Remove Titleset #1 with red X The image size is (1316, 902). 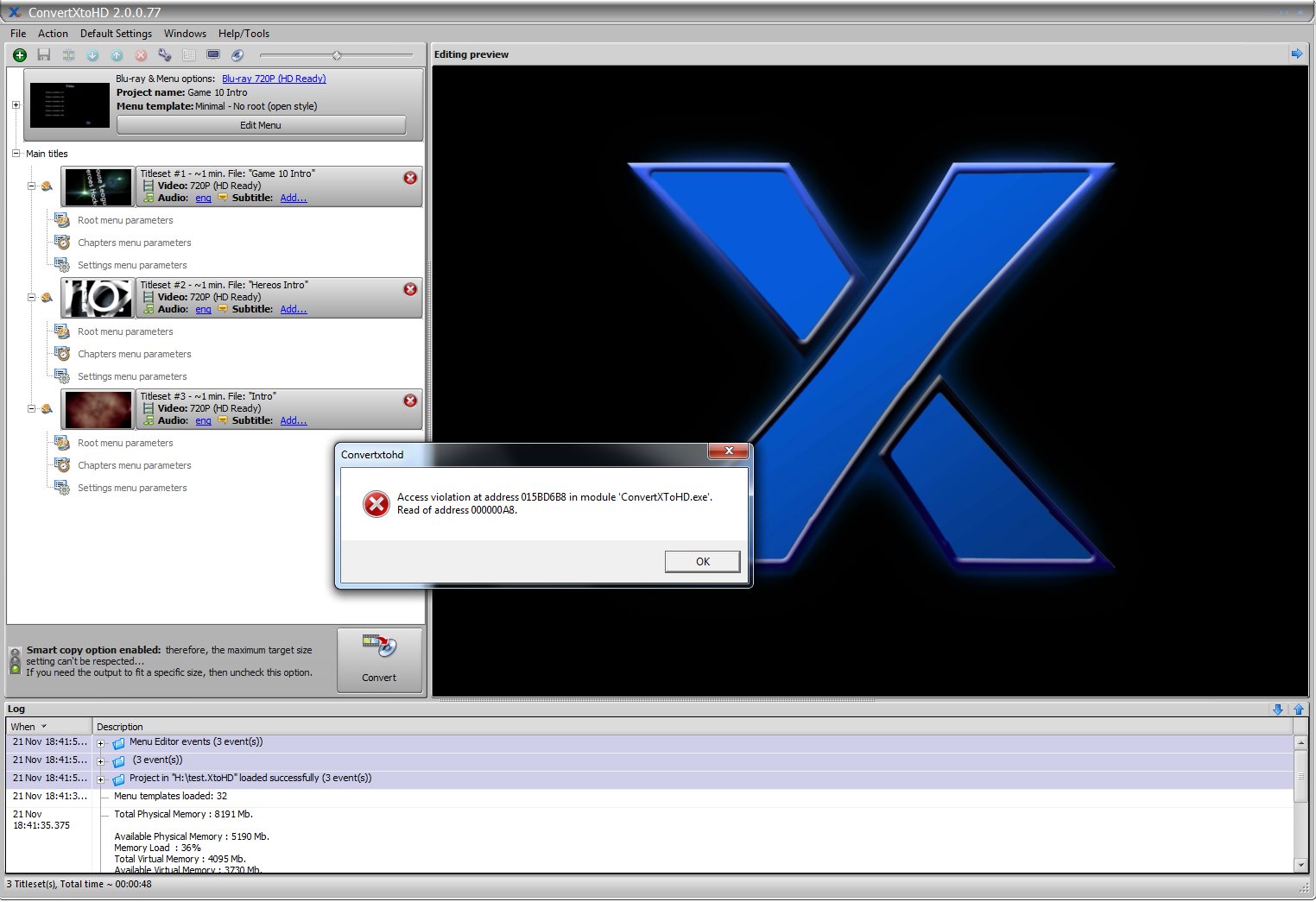(410, 178)
